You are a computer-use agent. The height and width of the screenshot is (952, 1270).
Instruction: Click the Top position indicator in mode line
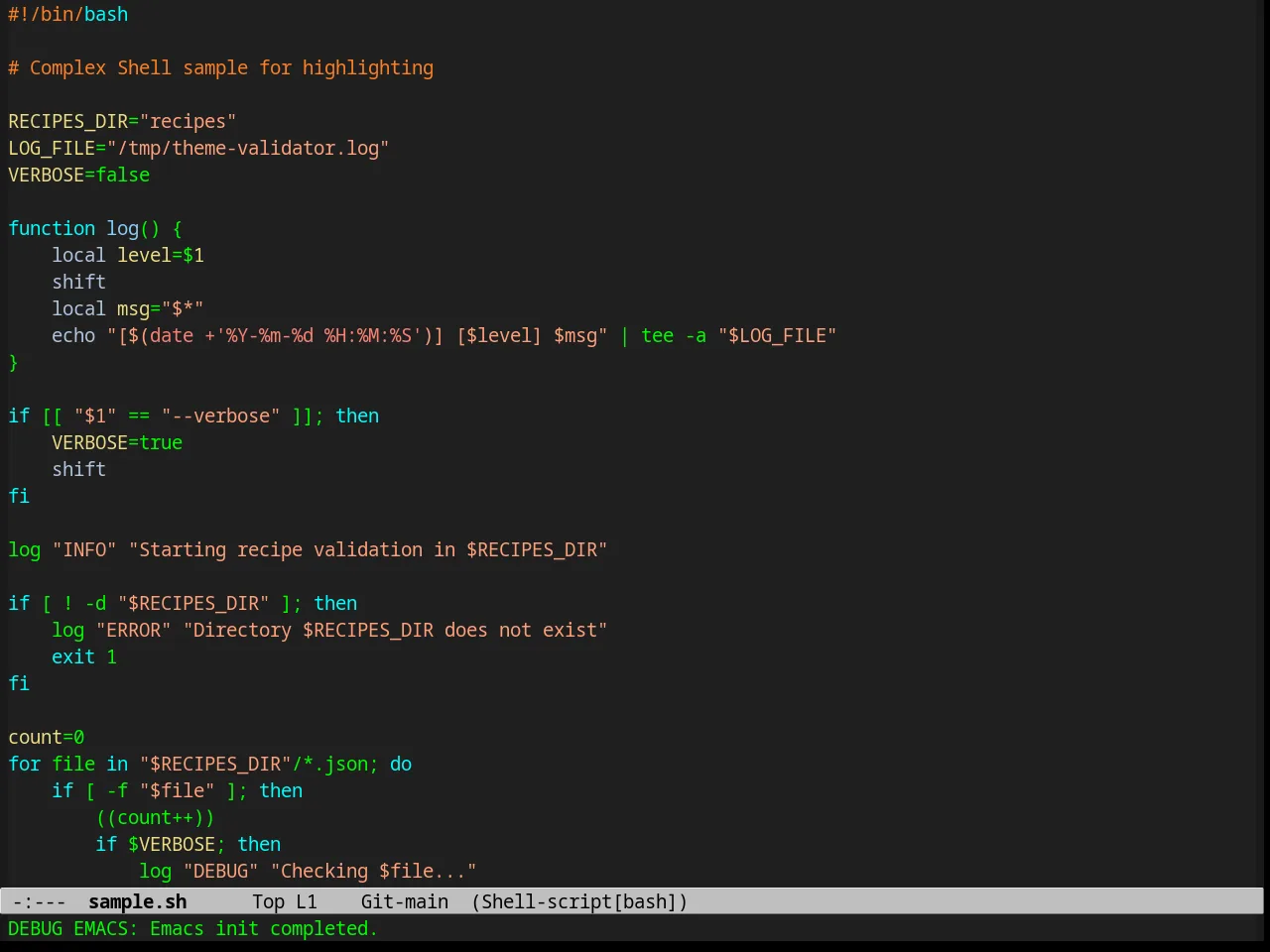tap(268, 901)
